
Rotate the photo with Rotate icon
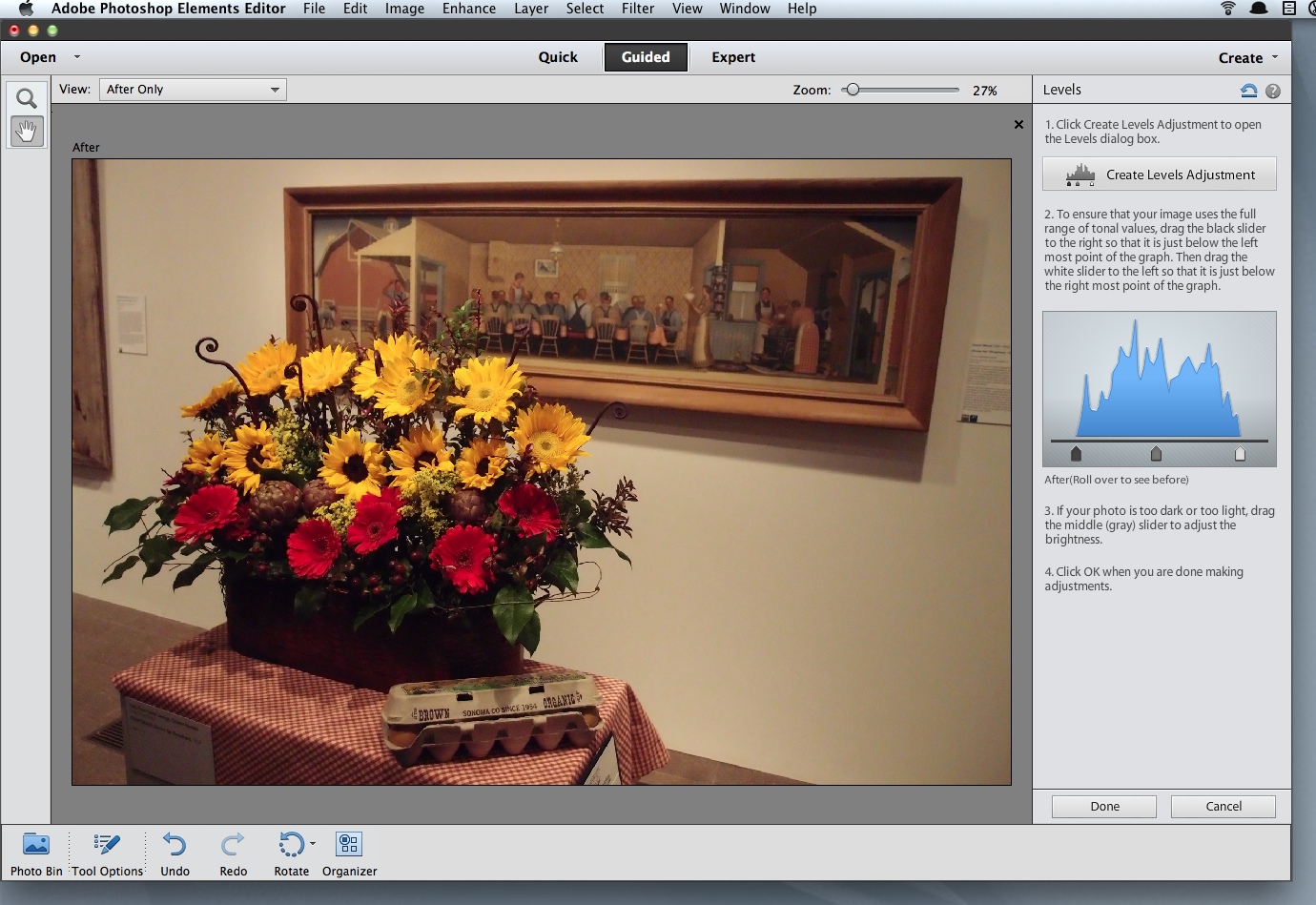click(291, 845)
